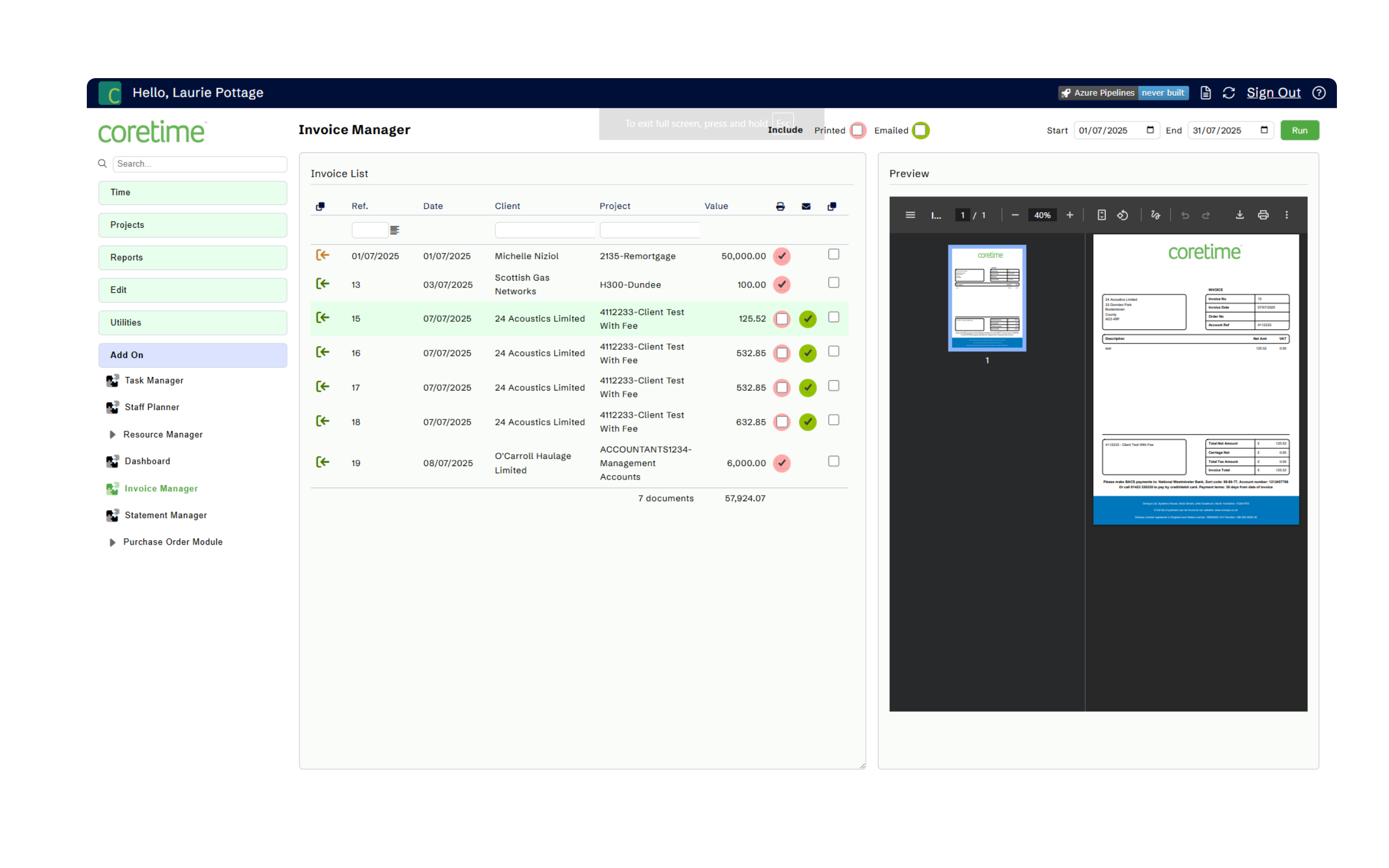Viewport: 1389px width, 868px height.
Task: Open the invoice PDF print icon
Action: point(1263,215)
